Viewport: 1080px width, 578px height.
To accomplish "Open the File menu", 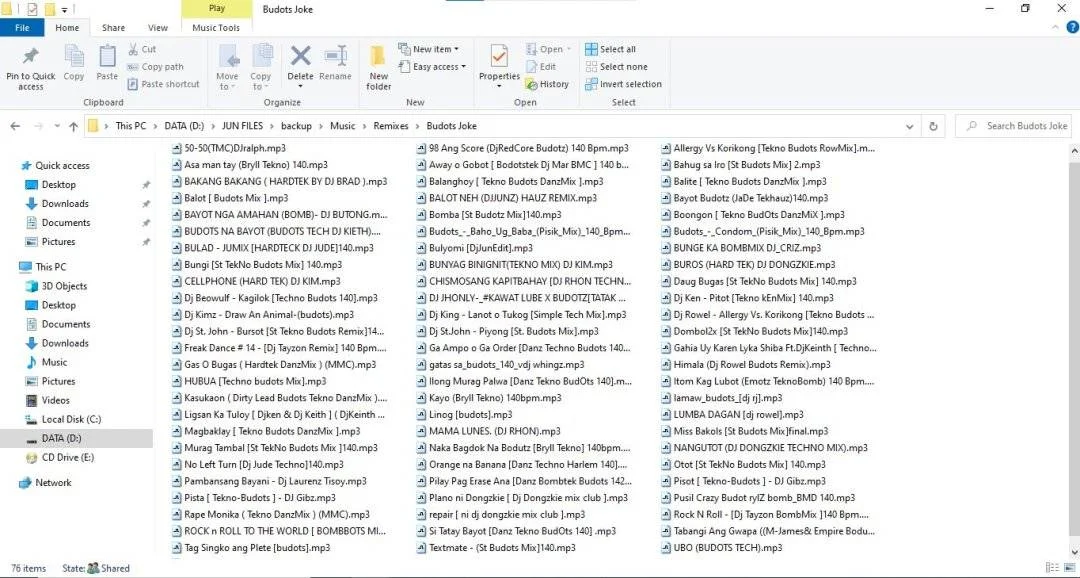I will click(x=22, y=28).
